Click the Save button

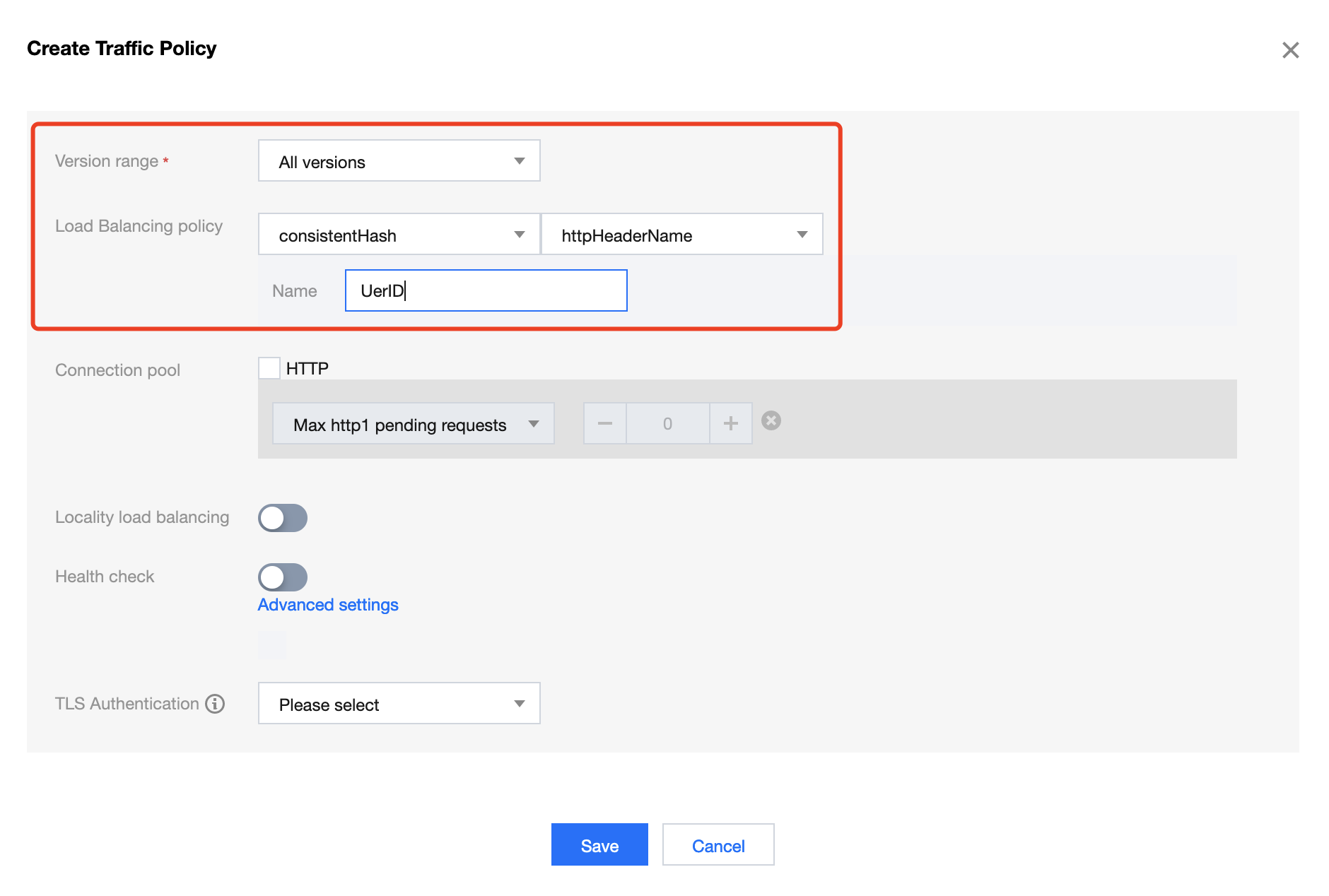599,845
